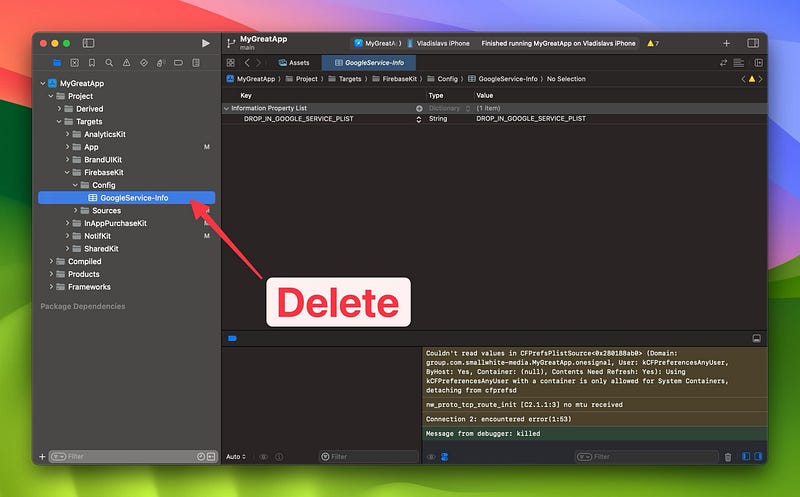Click the info icon beside variables Auto menu

pyautogui.click(x=279, y=457)
